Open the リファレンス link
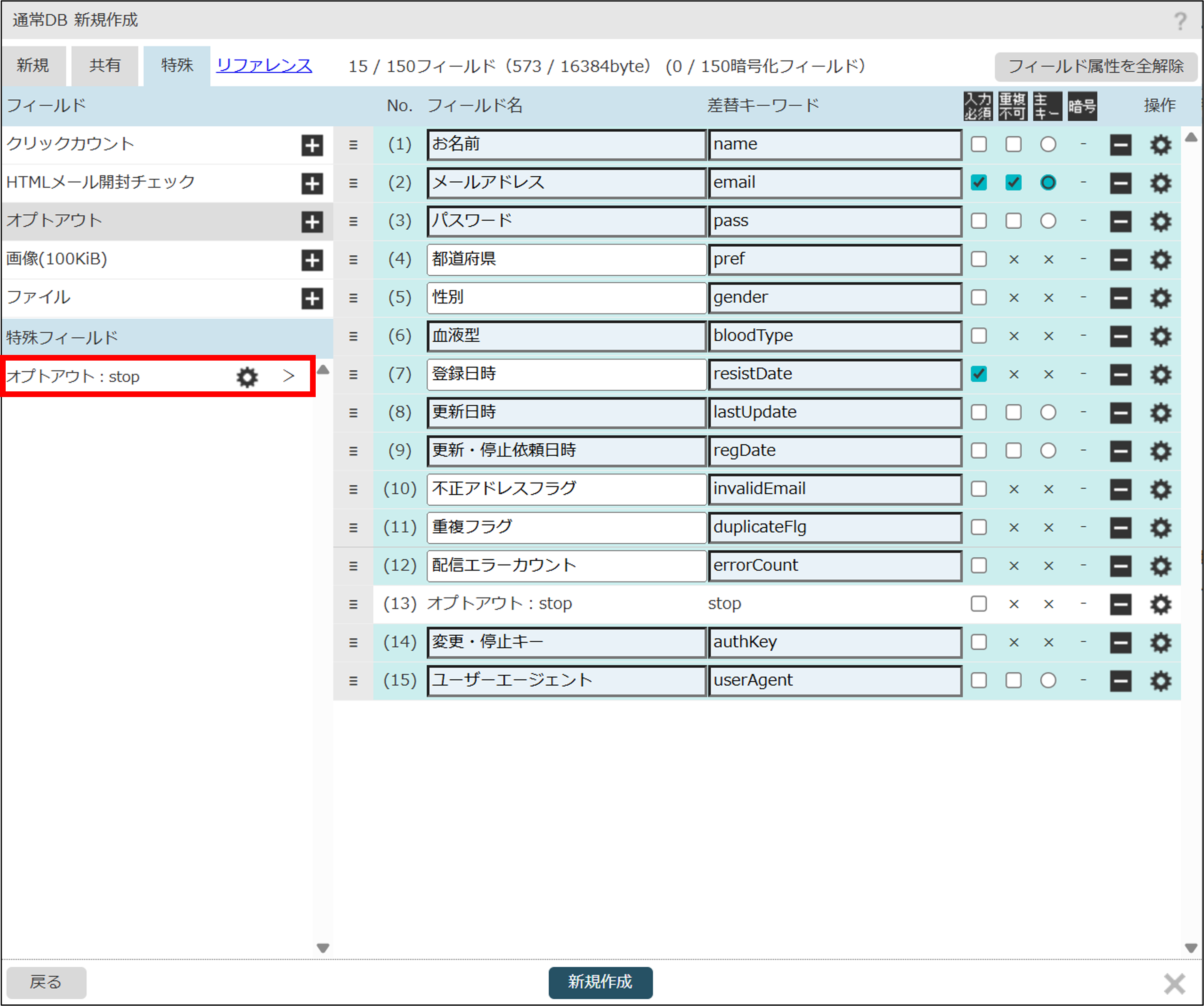This screenshot has width=1204, height=1006. pos(264,65)
